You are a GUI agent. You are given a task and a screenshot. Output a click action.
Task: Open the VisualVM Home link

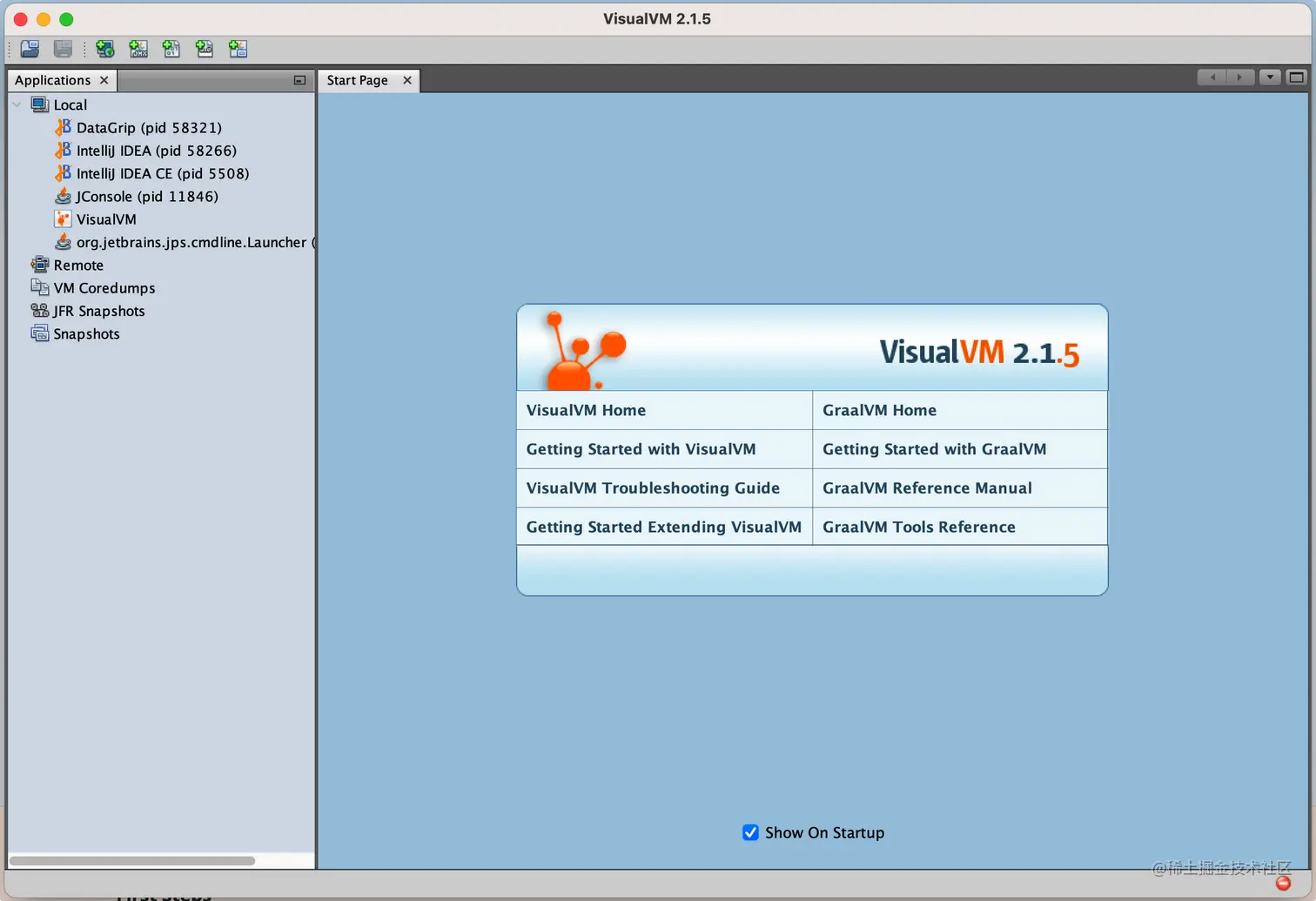586,410
